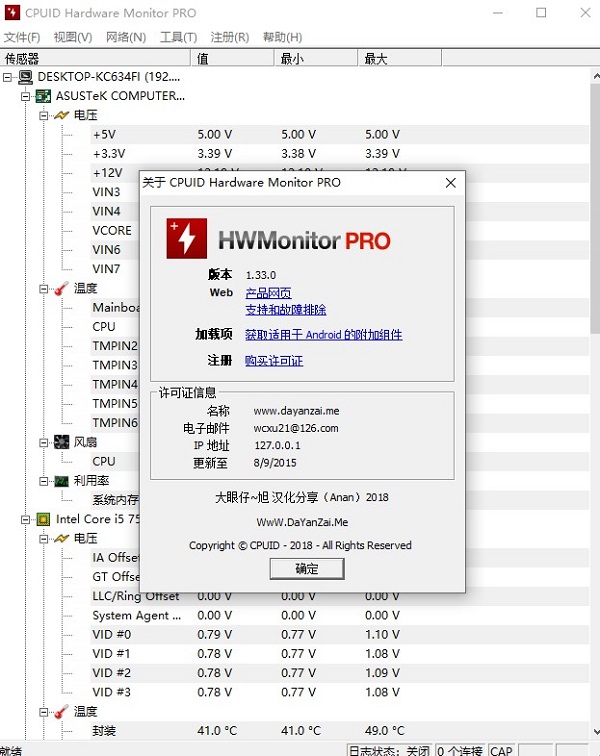Collapse the DESKTOP-KC634FI root node
This screenshot has height=756, width=600.
point(7,77)
